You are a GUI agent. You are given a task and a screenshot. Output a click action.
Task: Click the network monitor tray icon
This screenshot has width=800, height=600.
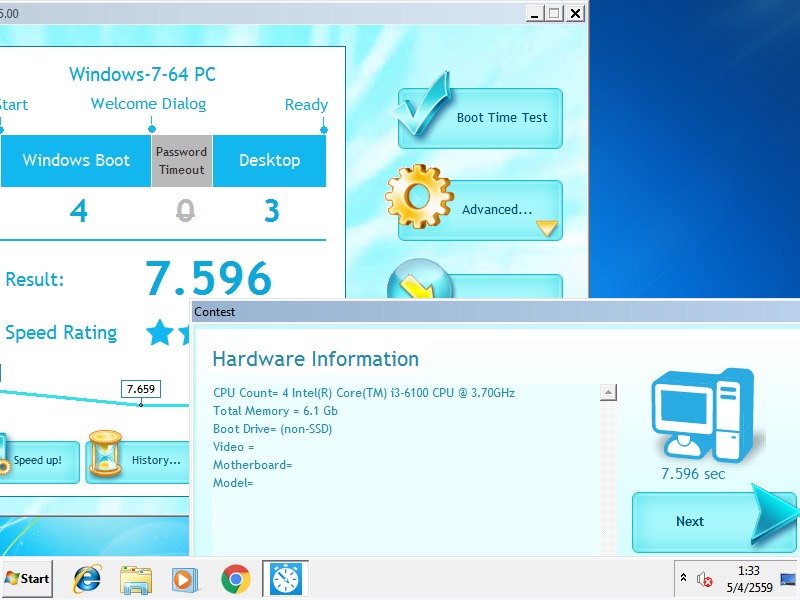tap(788, 579)
